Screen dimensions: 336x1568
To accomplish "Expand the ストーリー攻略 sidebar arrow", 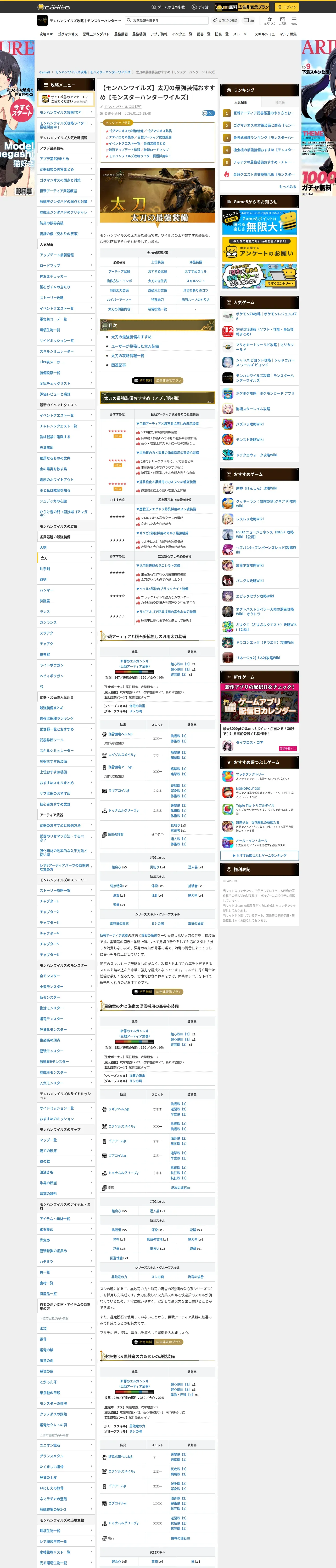I will coord(92,298).
